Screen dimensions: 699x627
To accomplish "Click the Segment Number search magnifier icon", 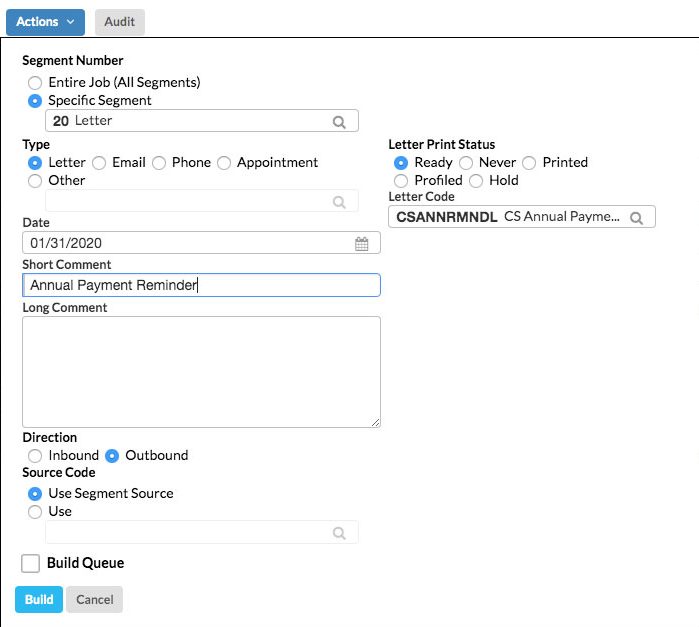I will pyautogui.click(x=339, y=121).
